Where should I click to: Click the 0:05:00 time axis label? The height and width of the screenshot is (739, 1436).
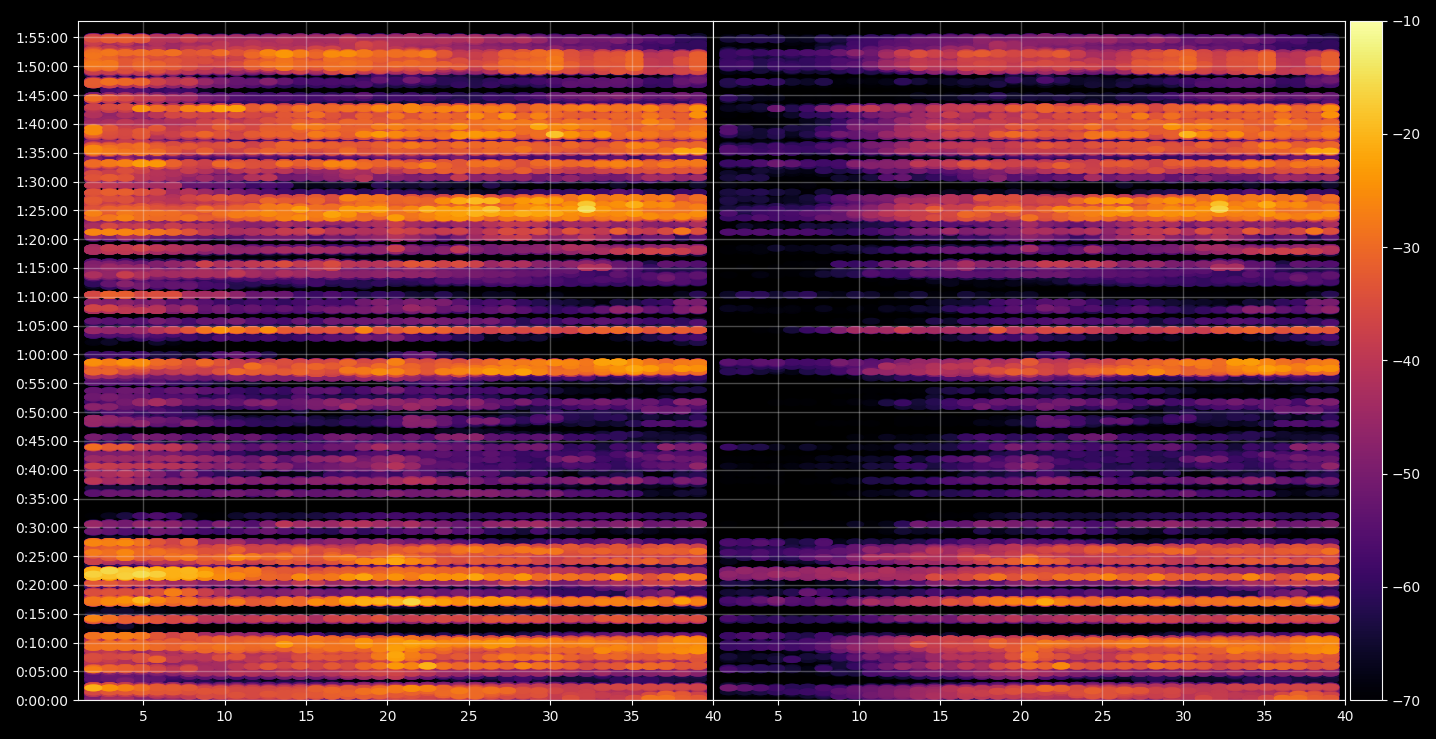(x=42, y=672)
